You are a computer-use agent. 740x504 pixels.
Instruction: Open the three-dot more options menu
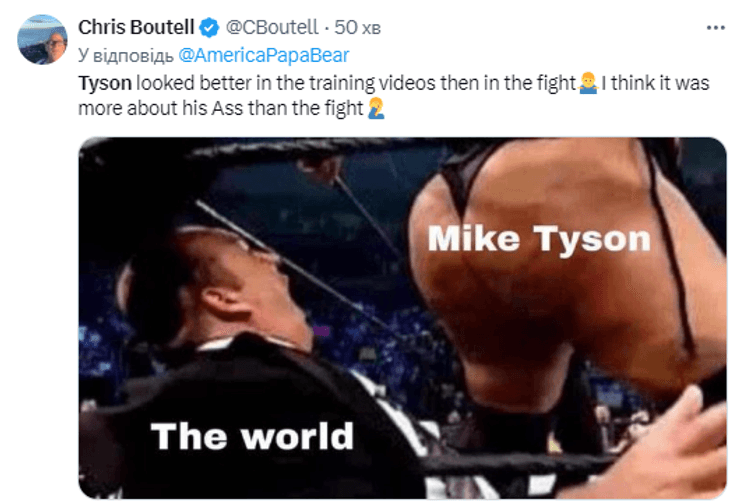(715, 28)
